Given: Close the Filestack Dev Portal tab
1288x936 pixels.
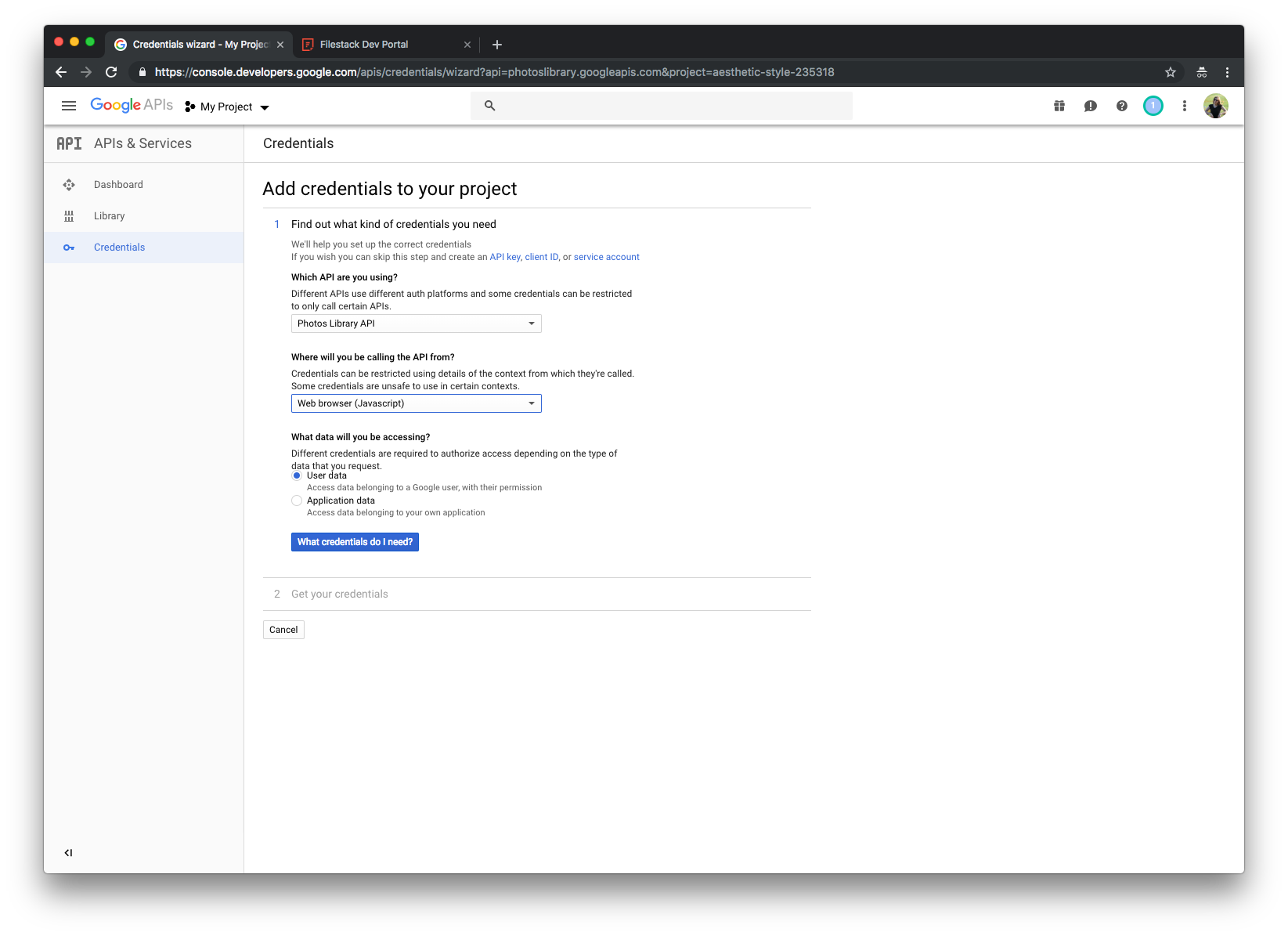Looking at the screenshot, I should (x=467, y=45).
